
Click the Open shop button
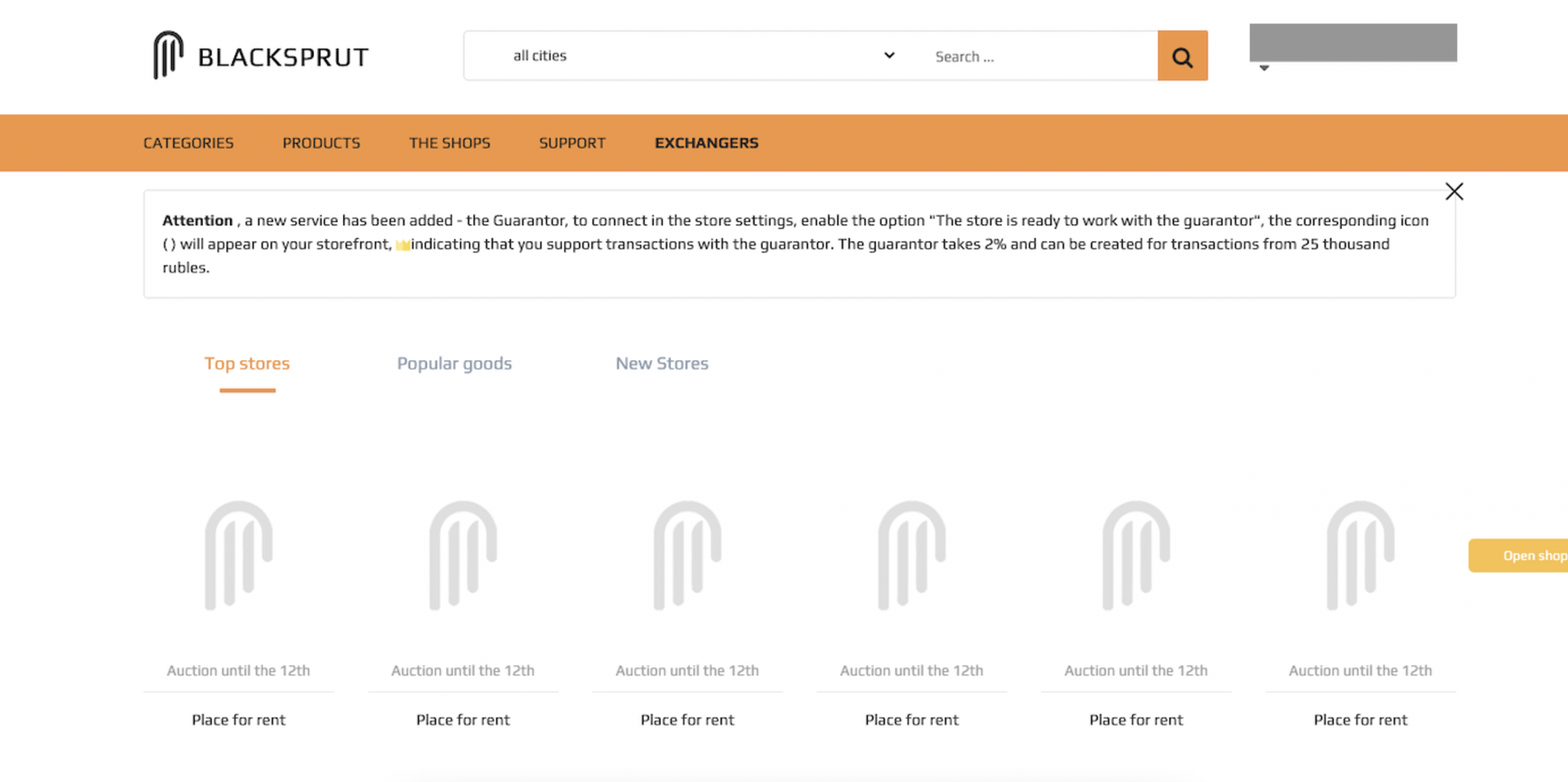click(1519, 555)
